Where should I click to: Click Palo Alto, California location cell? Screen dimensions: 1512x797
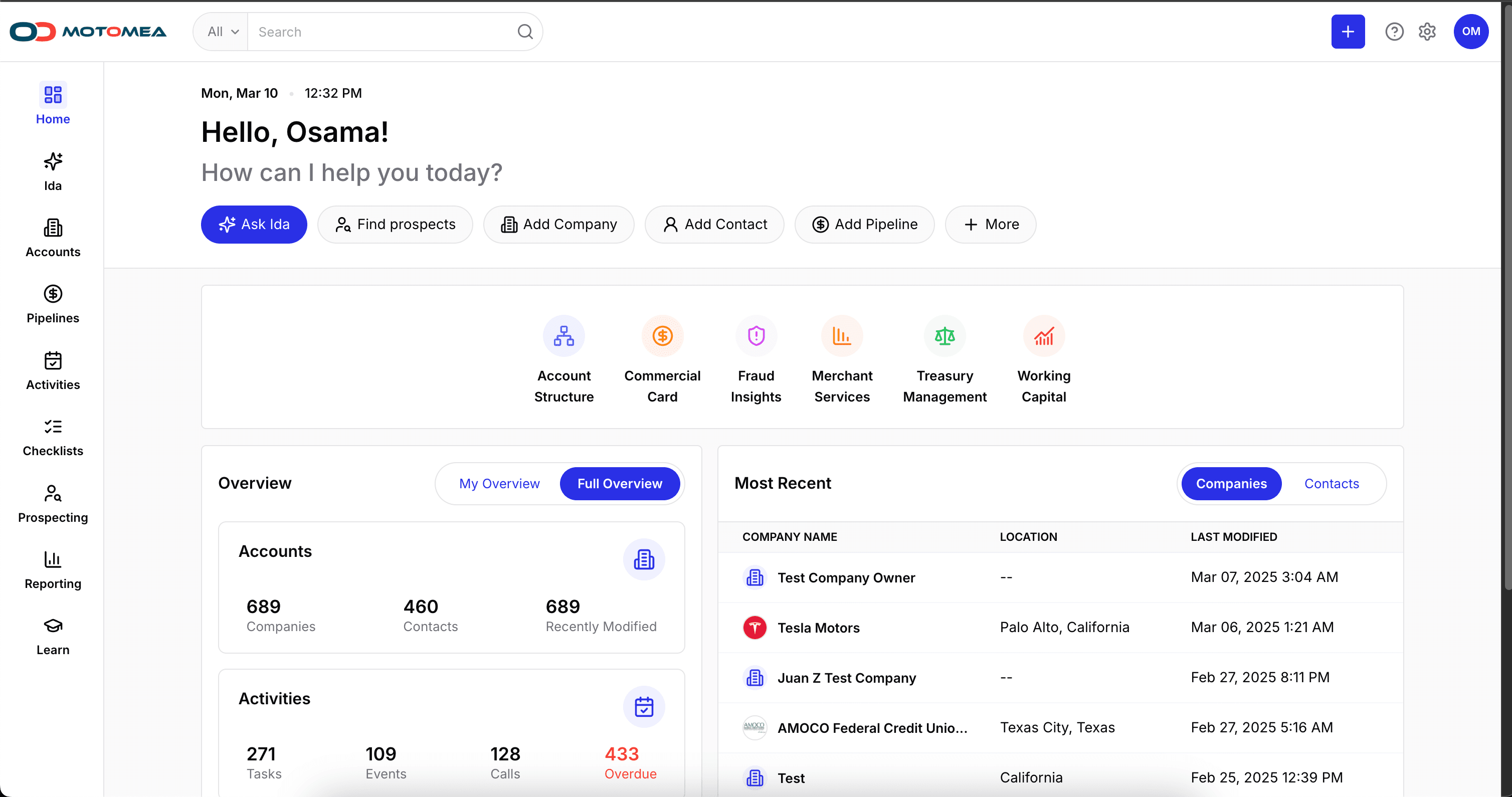[x=1064, y=628]
